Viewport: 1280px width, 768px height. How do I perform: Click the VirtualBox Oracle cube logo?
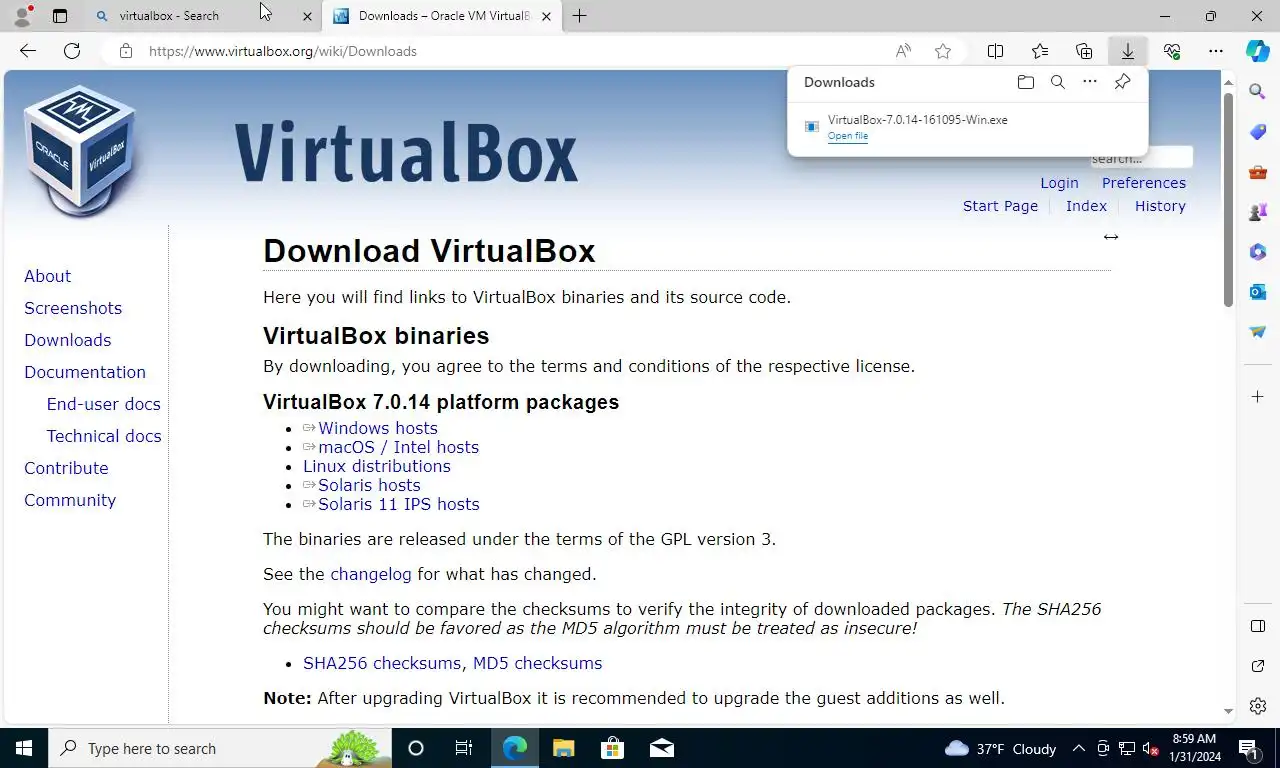point(80,150)
